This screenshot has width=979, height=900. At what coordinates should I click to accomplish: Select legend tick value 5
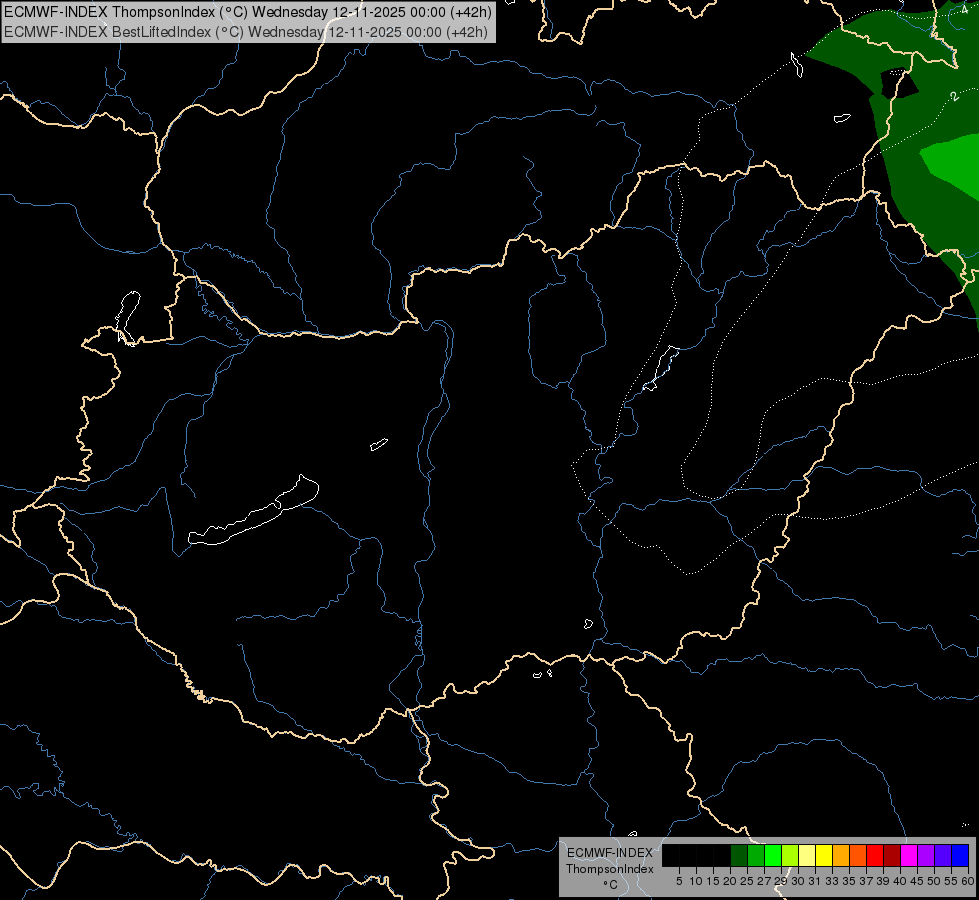679,881
